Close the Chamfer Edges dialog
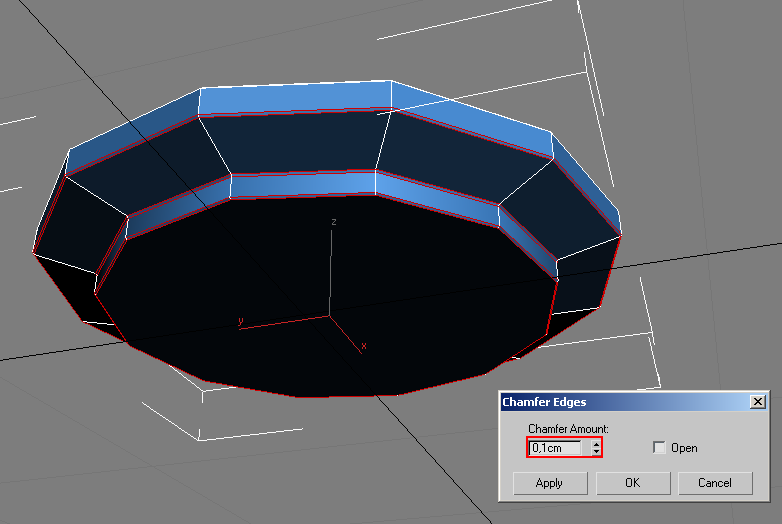The height and width of the screenshot is (524, 782). tap(758, 401)
